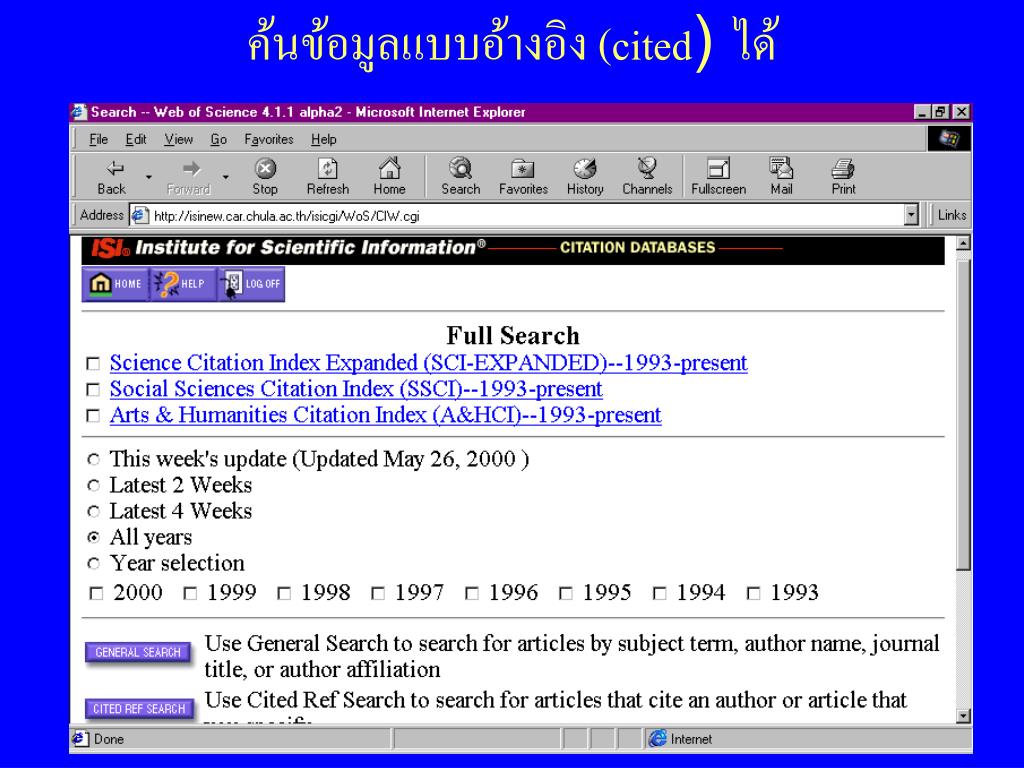Click the LOG OFF button
This screenshot has height=768, width=1024.
pyautogui.click(x=251, y=284)
